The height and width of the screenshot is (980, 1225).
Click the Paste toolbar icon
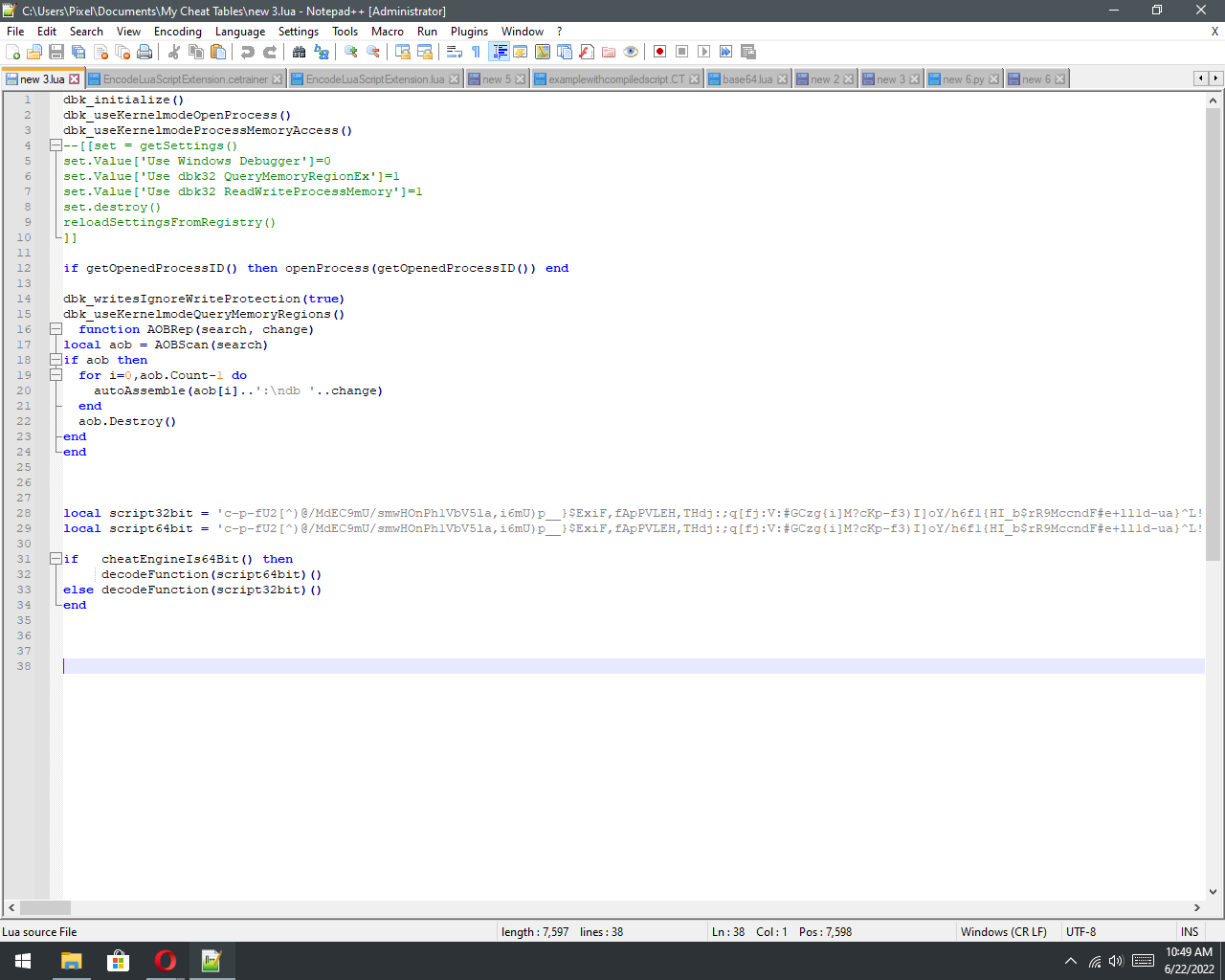coord(218,52)
